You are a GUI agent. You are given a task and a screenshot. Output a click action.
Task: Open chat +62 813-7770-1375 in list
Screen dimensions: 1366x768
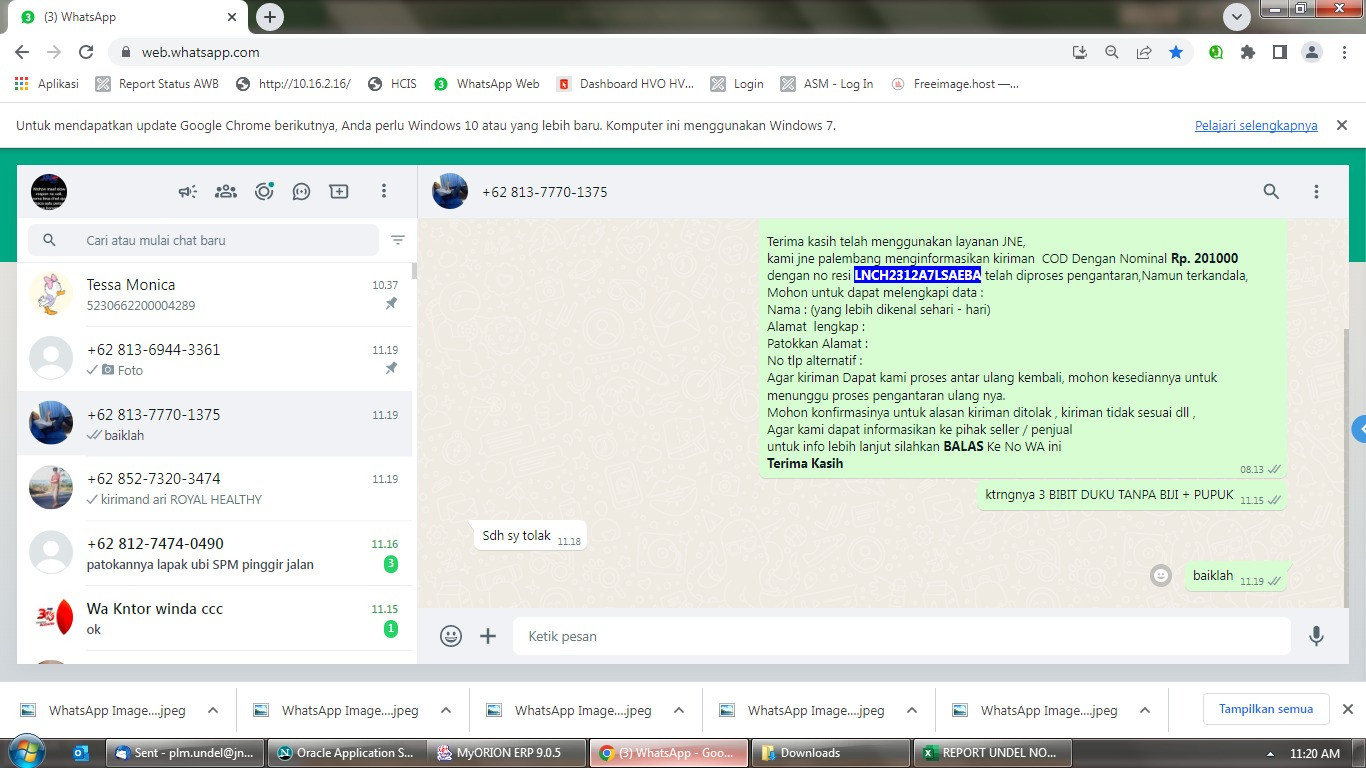pyautogui.click(x=215, y=424)
